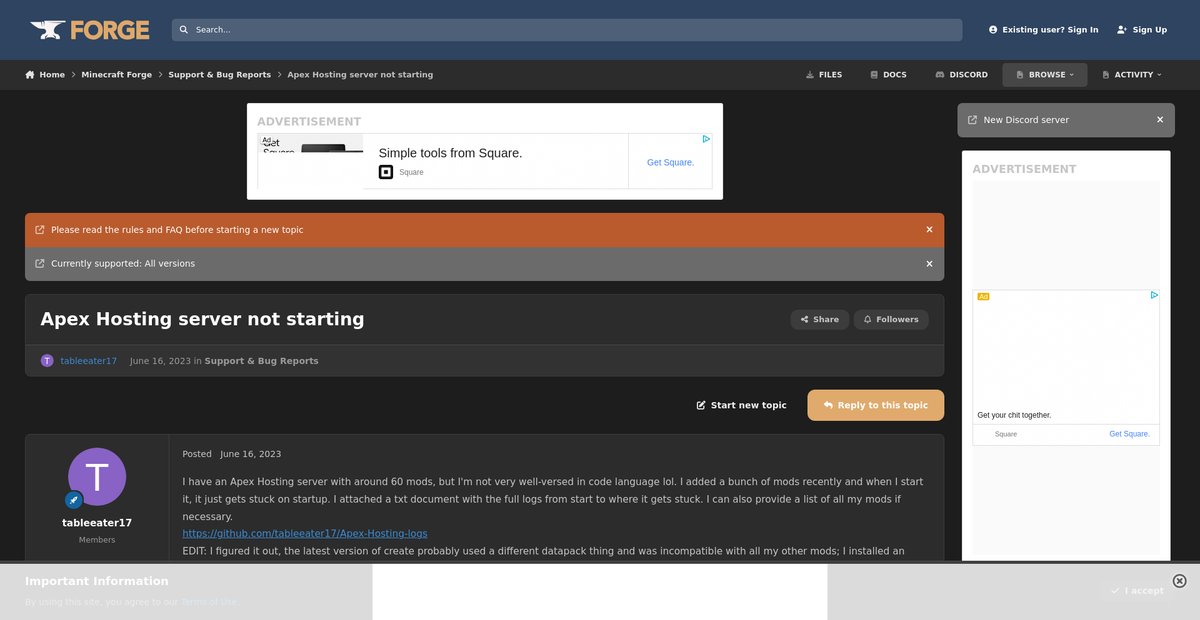Go to Support & Bug Reports breadcrumb

coord(219,75)
